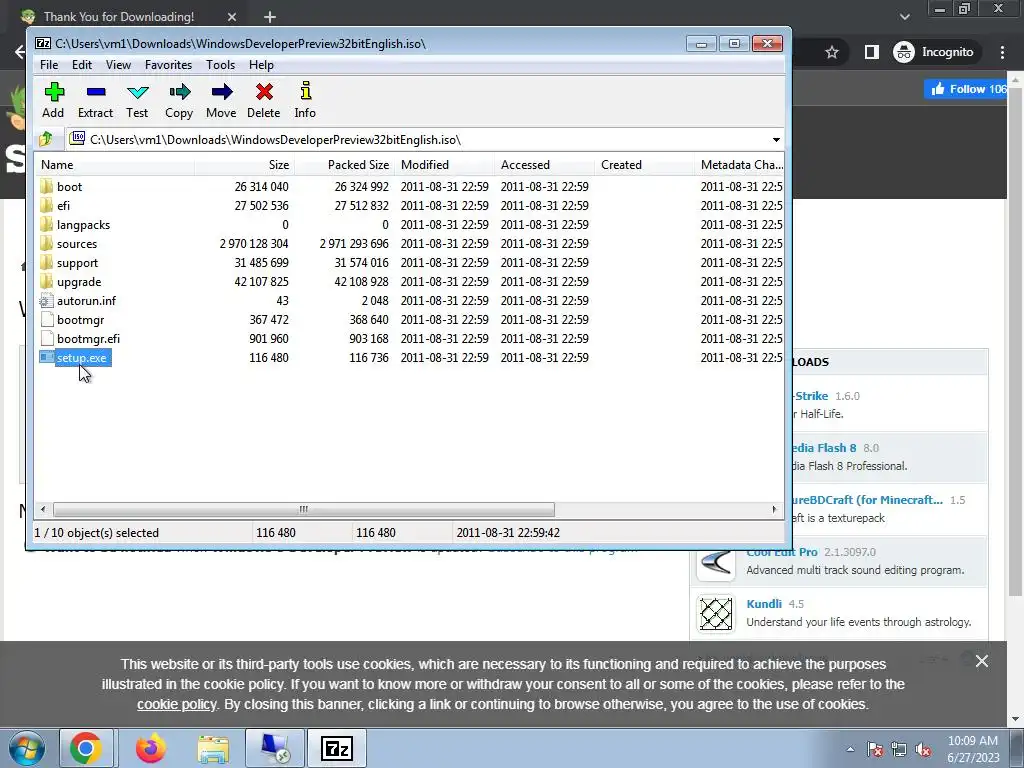
Task: Click the network tray icon
Action: (899, 750)
